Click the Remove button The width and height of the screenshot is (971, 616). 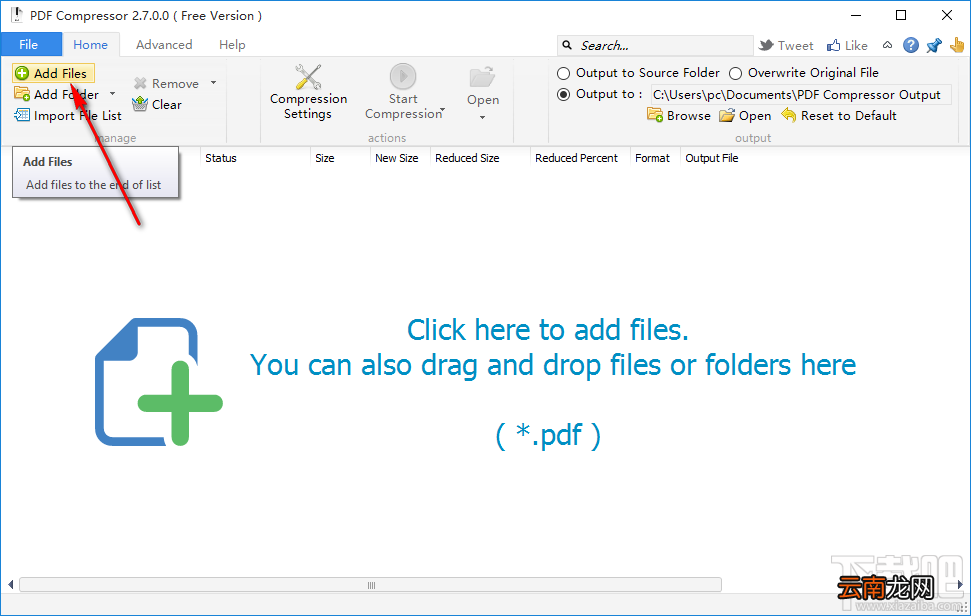coord(167,83)
